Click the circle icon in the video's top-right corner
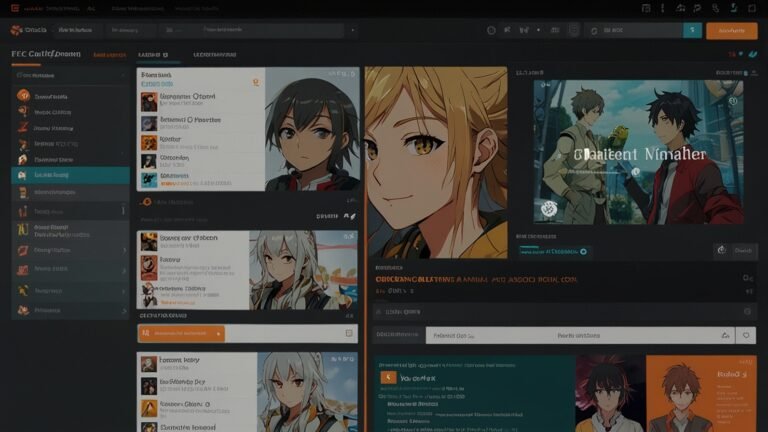The height and width of the screenshot is (432, 768). (x=733, y=101)
